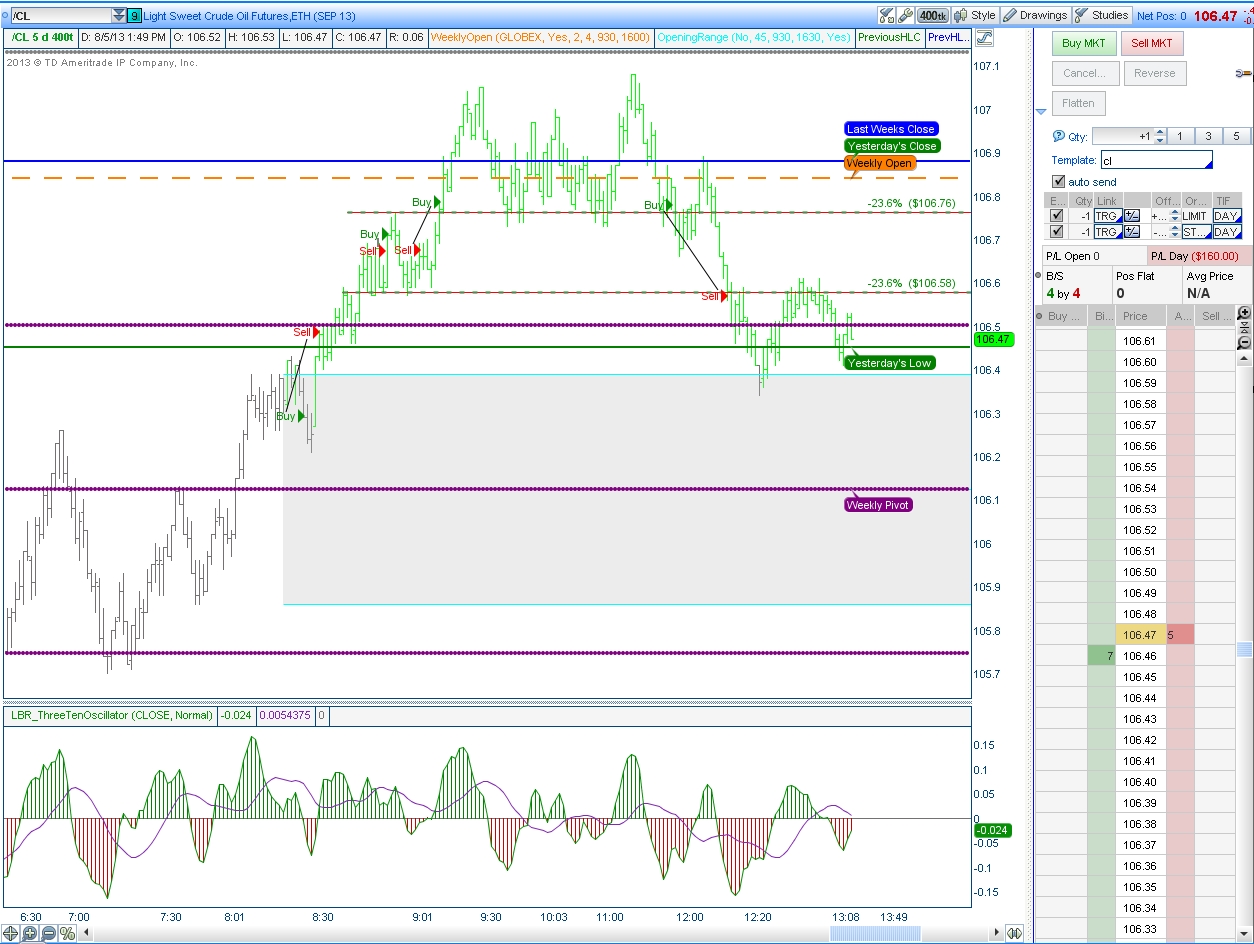Select the /CL 5 d 400t chart label
The width and height of the screenshot is (1254, 944).
41,37
